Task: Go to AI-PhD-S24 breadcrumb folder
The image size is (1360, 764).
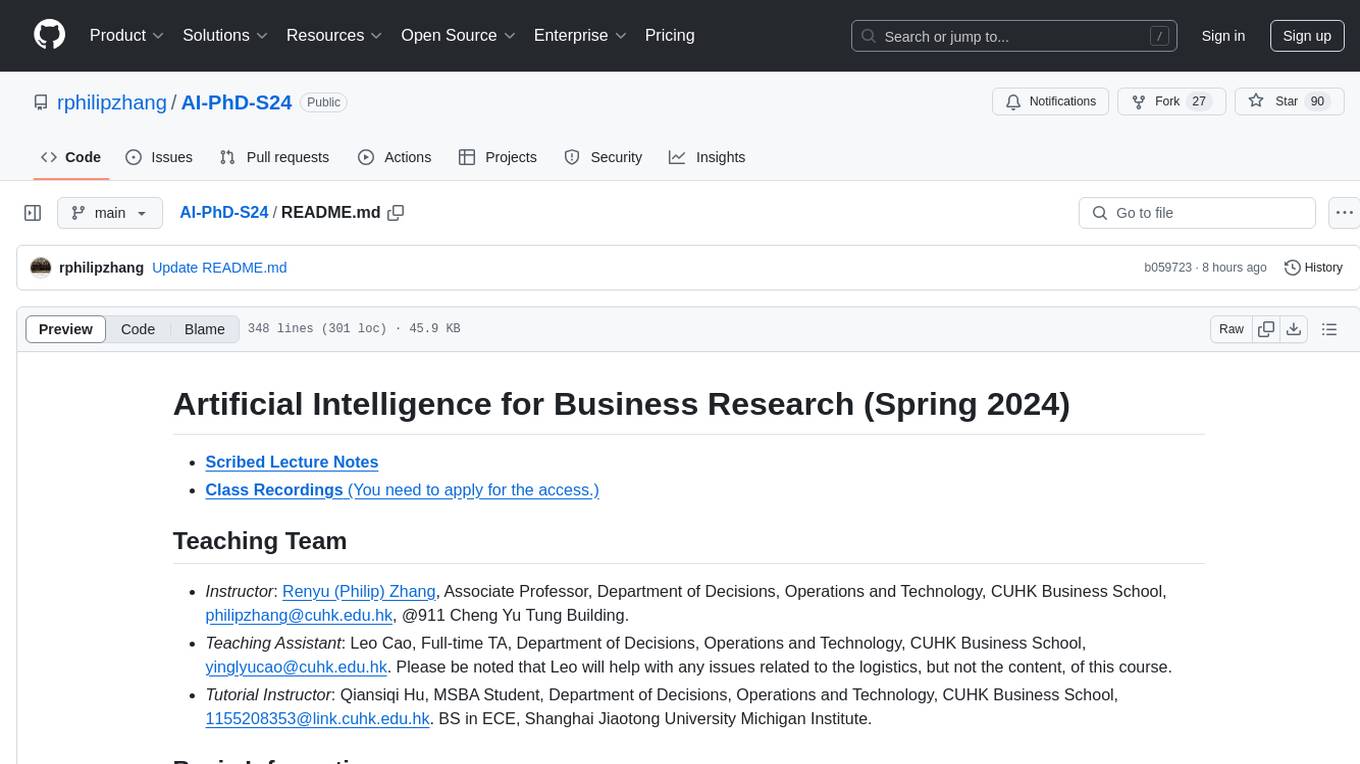Action: click(x=224, y=212)
